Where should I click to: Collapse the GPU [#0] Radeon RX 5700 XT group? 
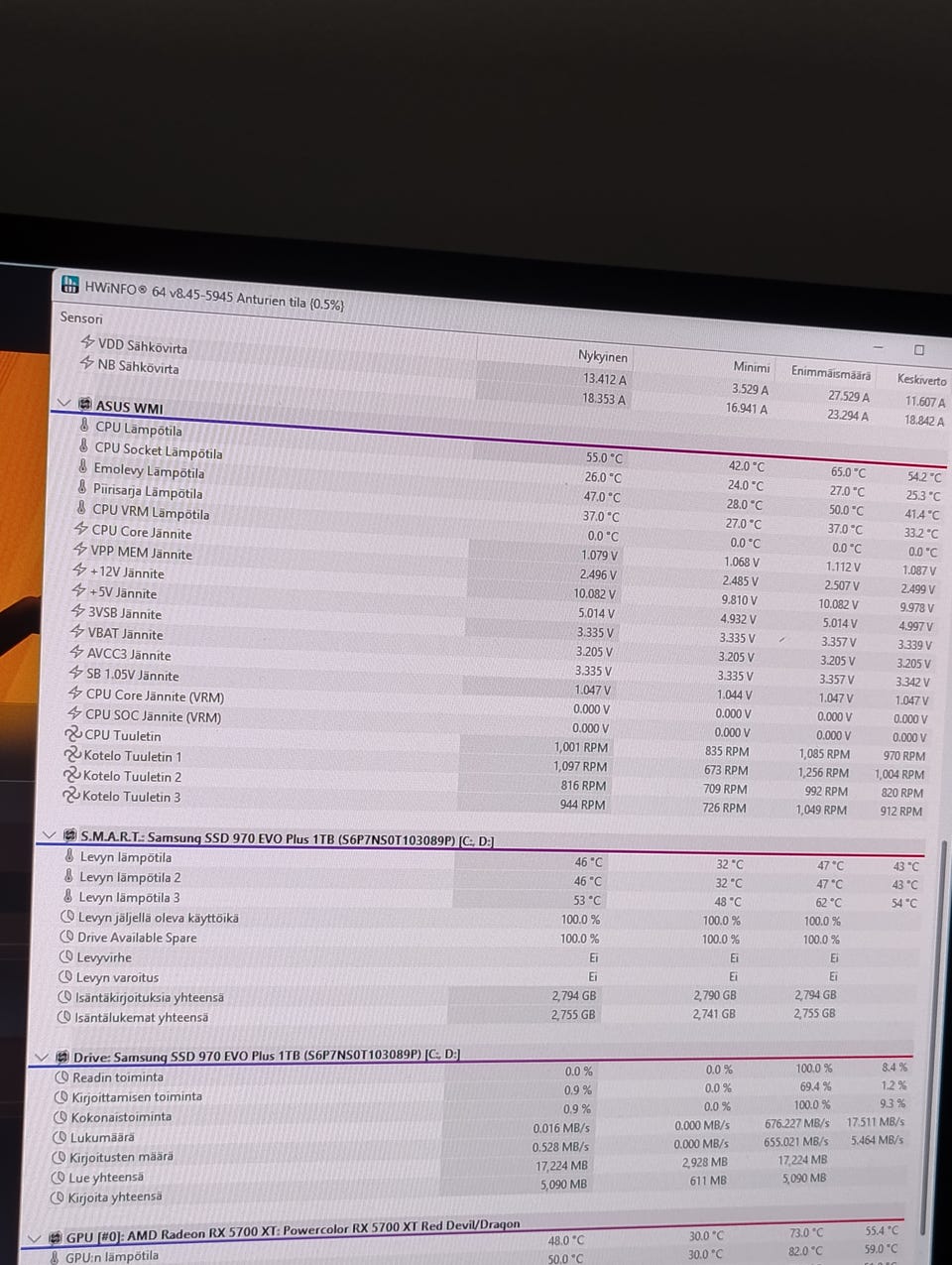point(34,1238)
